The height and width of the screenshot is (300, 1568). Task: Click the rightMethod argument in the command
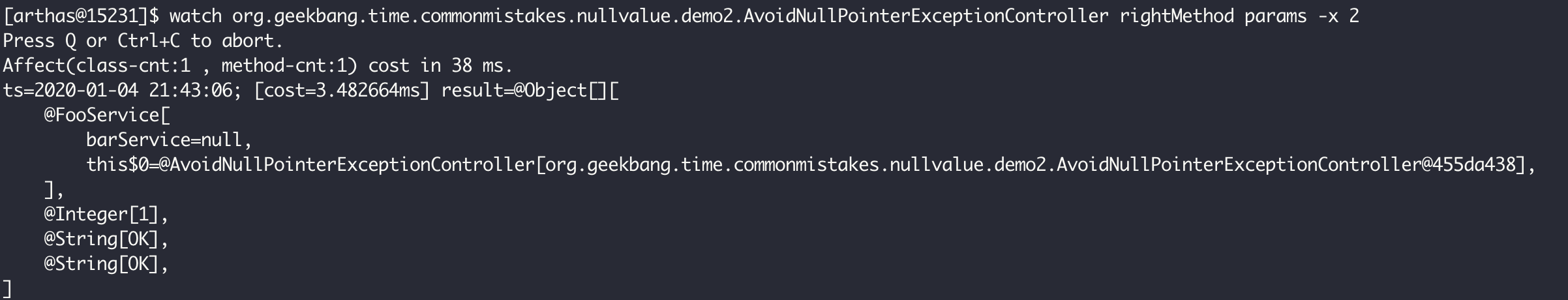click(x=1176, y=16)
